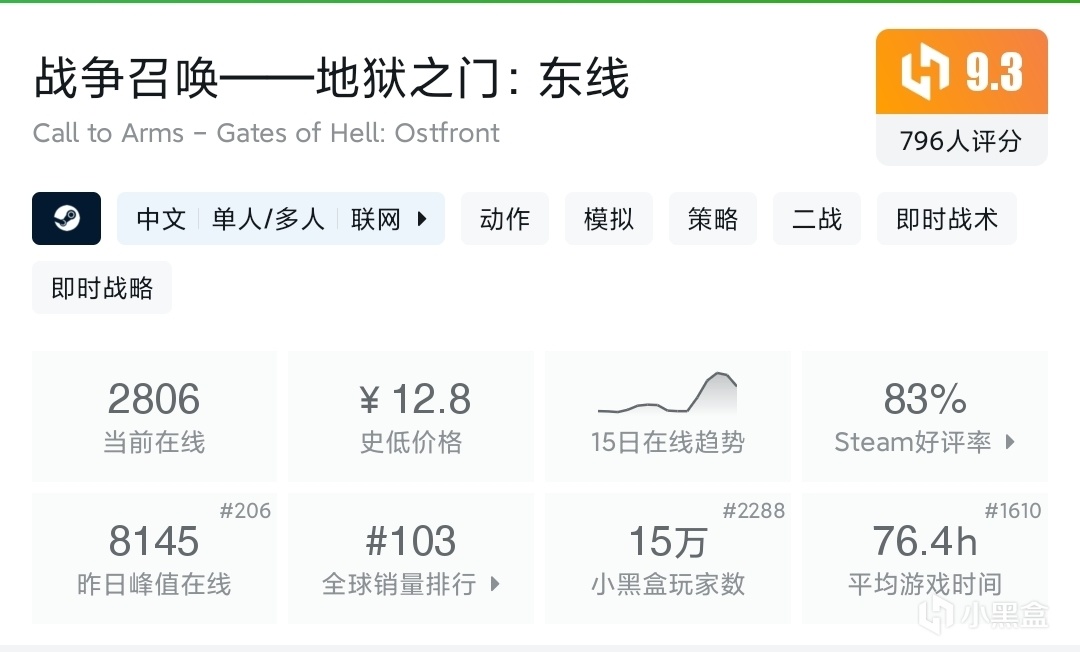Tap the 当前在线 2806 stat card

(154, 415)
